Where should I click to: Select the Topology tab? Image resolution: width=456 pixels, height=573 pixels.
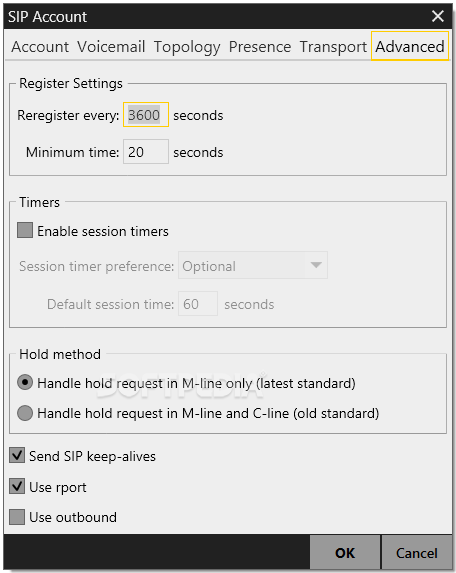[x=187, y=47]
